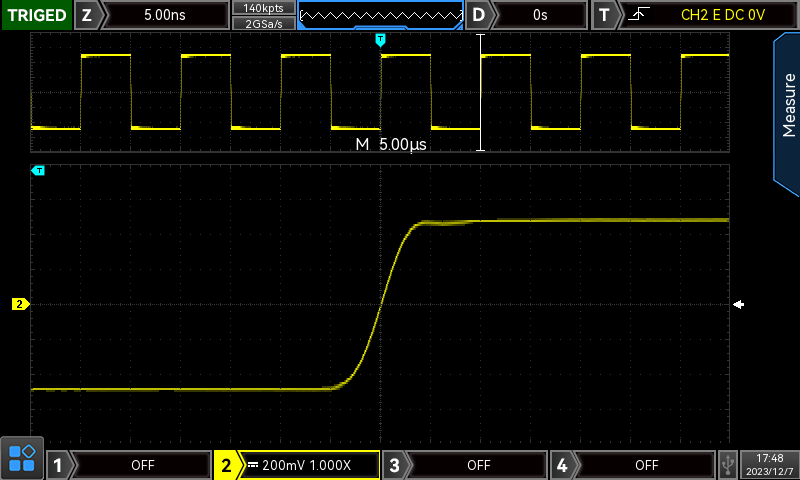
Task: Click the yellow channel 2 ground marker
Action: 19,304
